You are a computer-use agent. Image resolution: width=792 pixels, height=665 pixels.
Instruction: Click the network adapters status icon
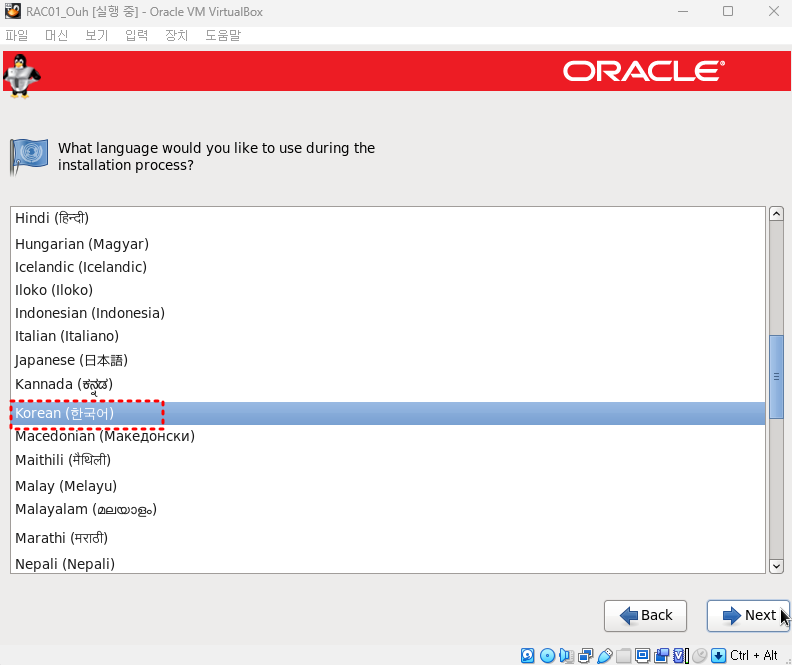pyautogui.click(x=585, y=655)
